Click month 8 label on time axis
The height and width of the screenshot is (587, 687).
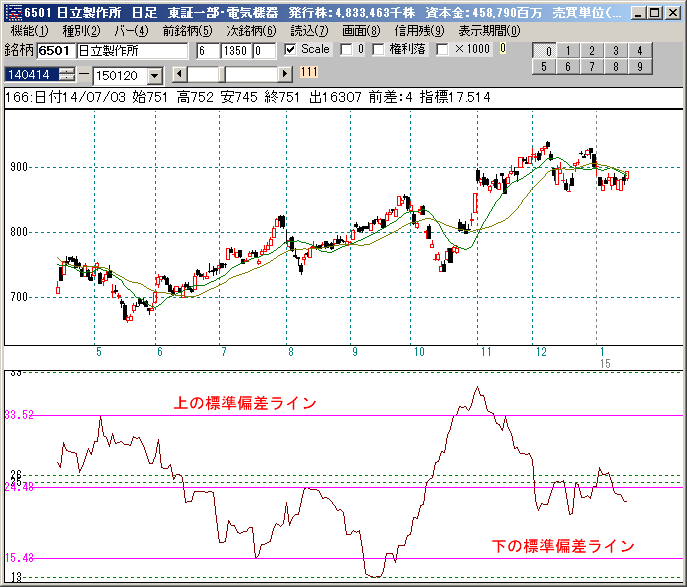pyautogui.click(x=290, y=352)
